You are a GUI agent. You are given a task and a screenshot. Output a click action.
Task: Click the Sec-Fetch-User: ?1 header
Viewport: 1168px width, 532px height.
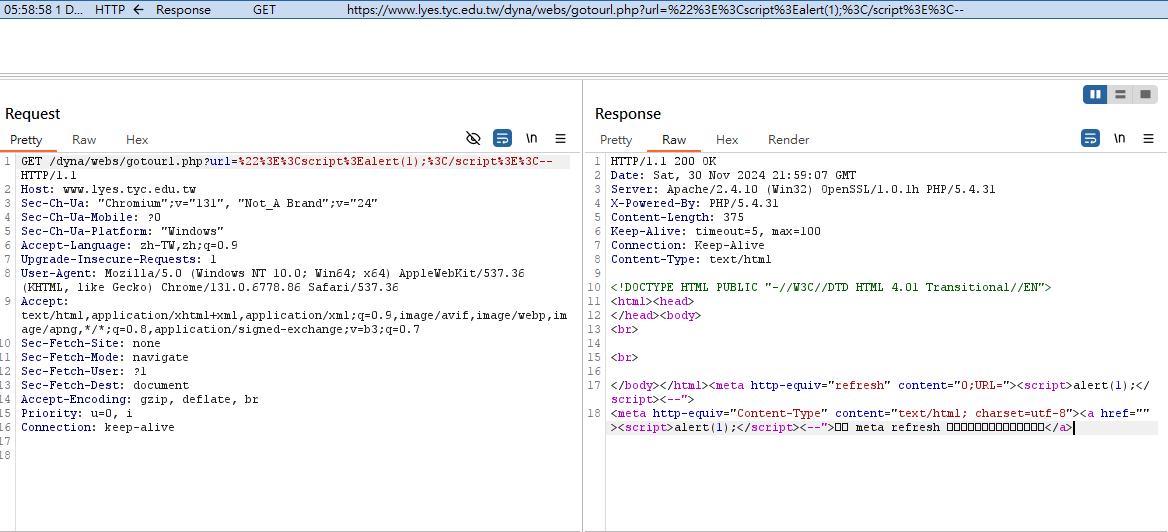pos(84,372)
